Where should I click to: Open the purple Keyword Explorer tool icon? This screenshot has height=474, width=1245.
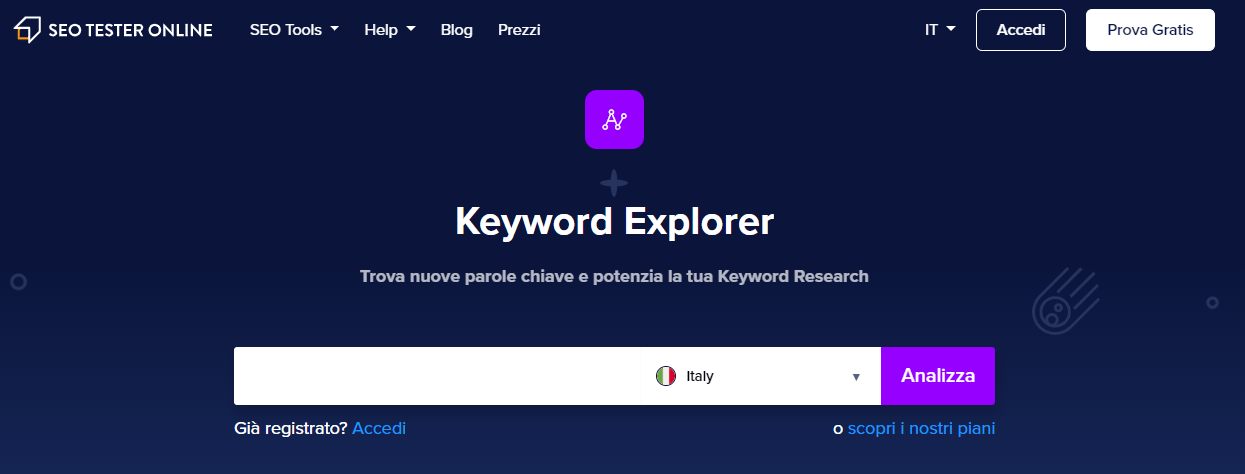pyautogui.click(x=614, y=119)
